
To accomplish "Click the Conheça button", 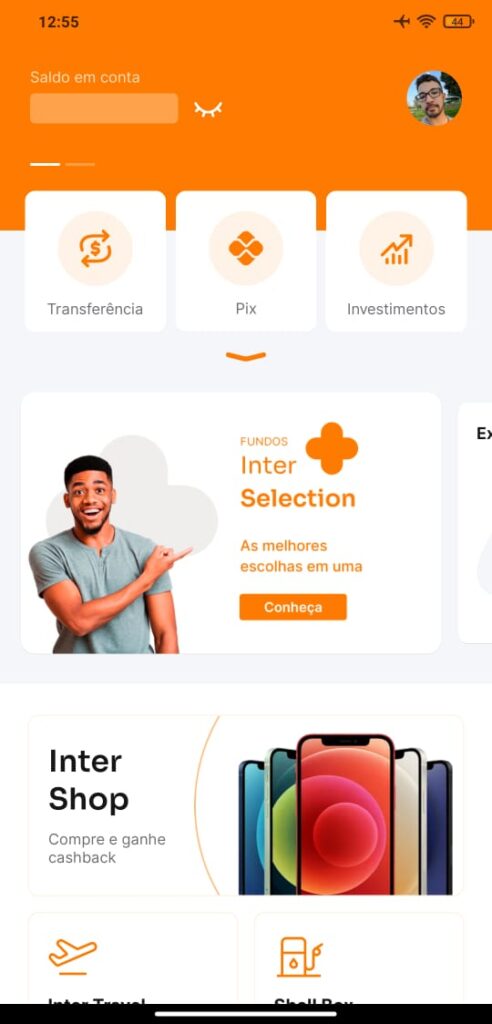I will click(x=293, y=607).
